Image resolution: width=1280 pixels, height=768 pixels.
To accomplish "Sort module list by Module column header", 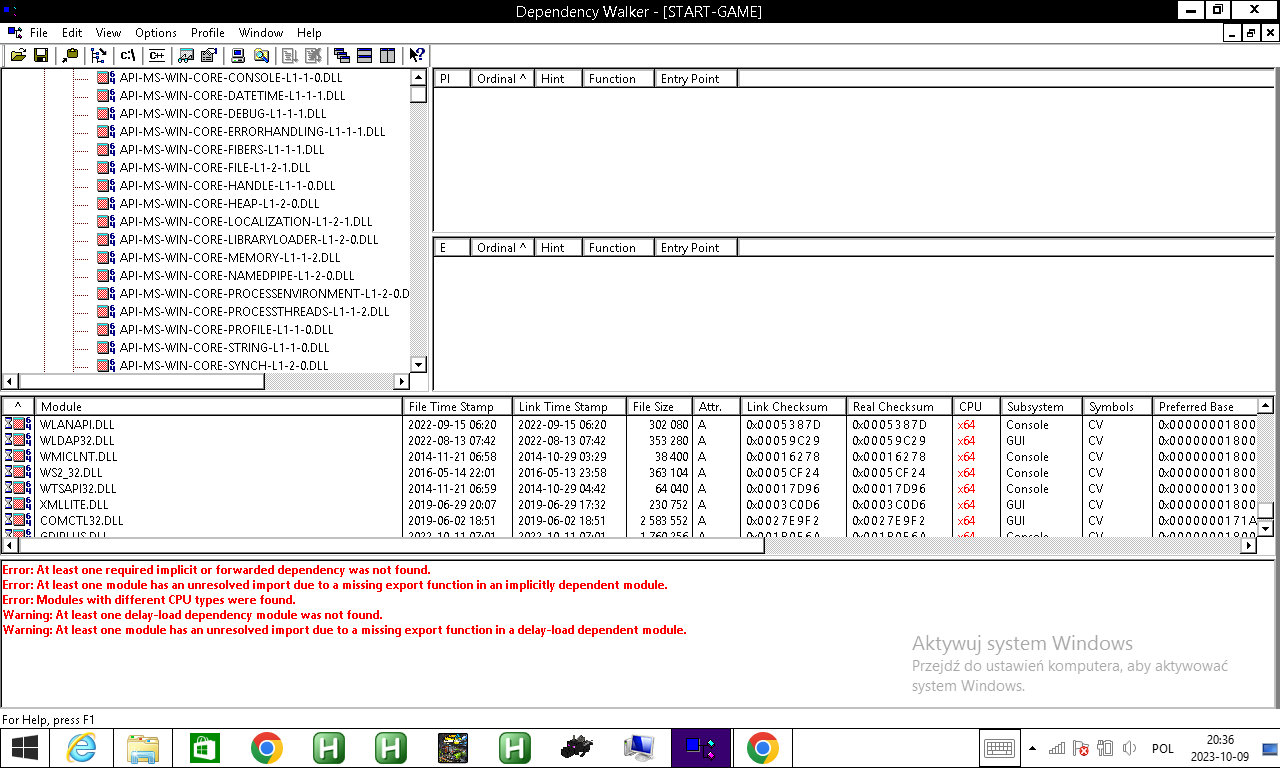I will pyautogui.click(x=218, y=406).
